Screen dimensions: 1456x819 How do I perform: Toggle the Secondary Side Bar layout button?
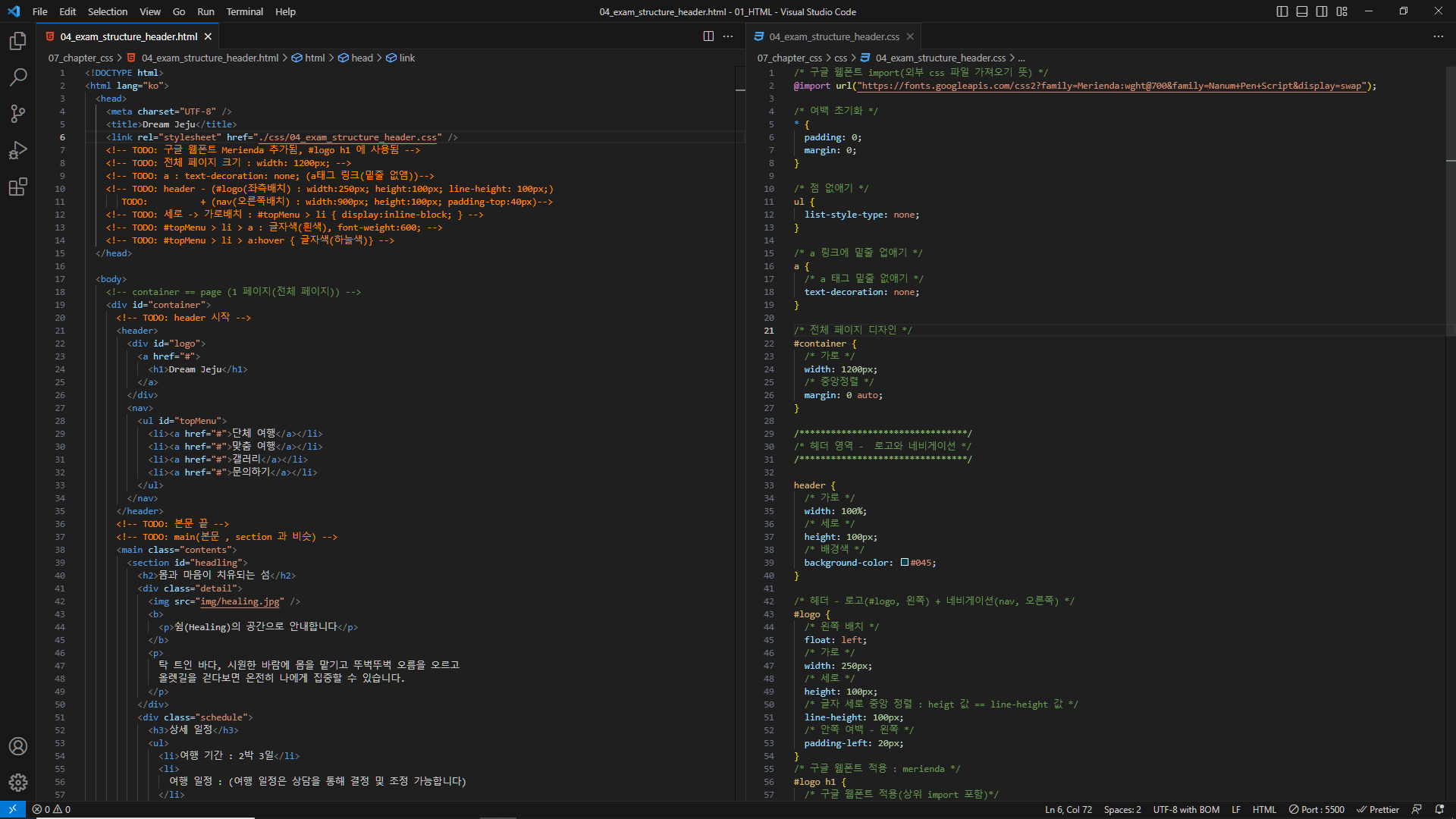pos(1322,11)
